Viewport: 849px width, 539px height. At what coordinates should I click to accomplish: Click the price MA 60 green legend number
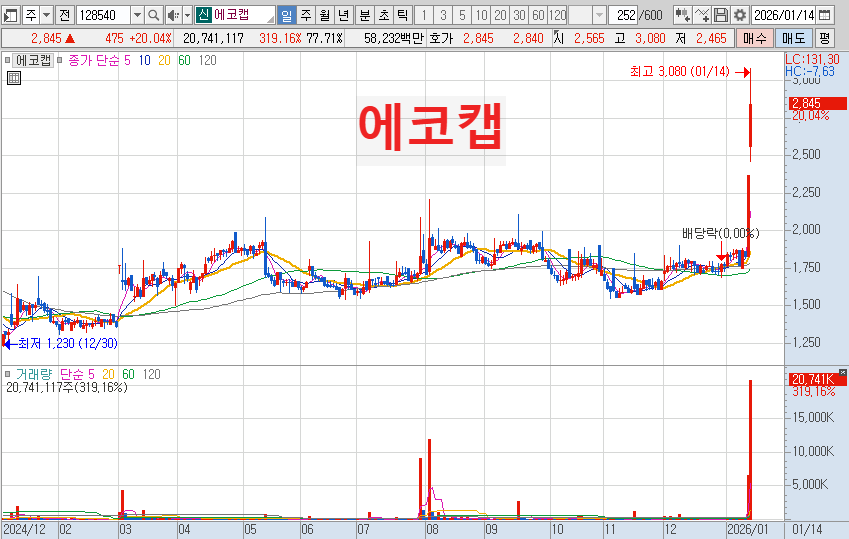[x=185, y=60]
